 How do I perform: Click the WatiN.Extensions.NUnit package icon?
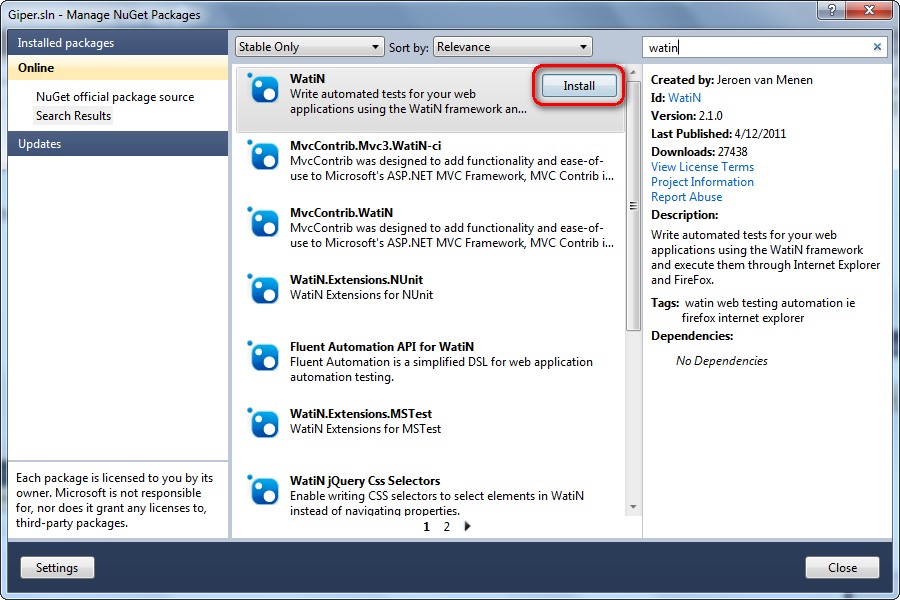pyautogui.click(x=263, y=289)
